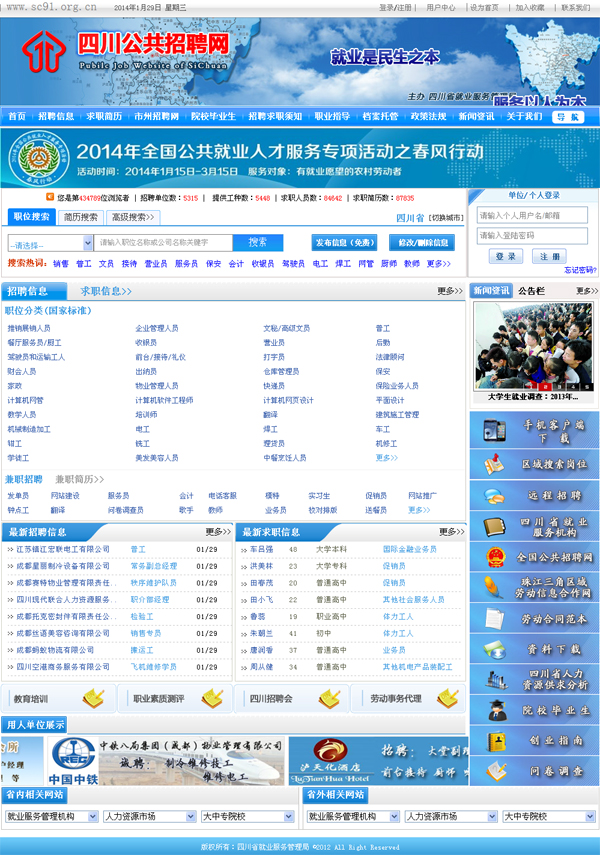Click the phone icon for 手机客户端下载

point(495,431)
